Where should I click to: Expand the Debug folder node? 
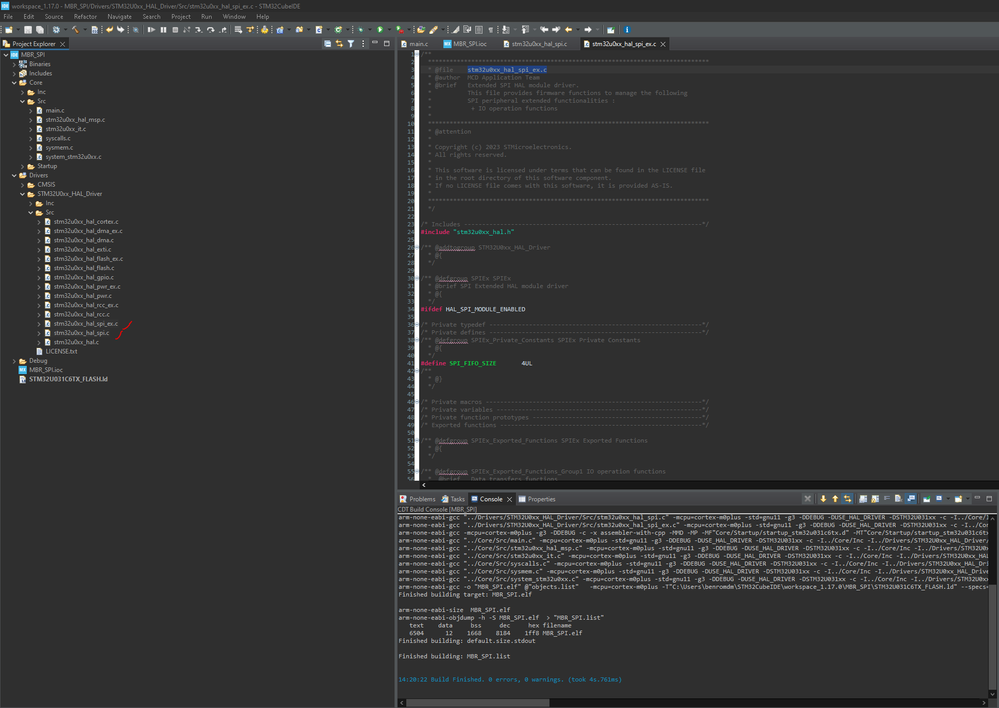point(15,361)
